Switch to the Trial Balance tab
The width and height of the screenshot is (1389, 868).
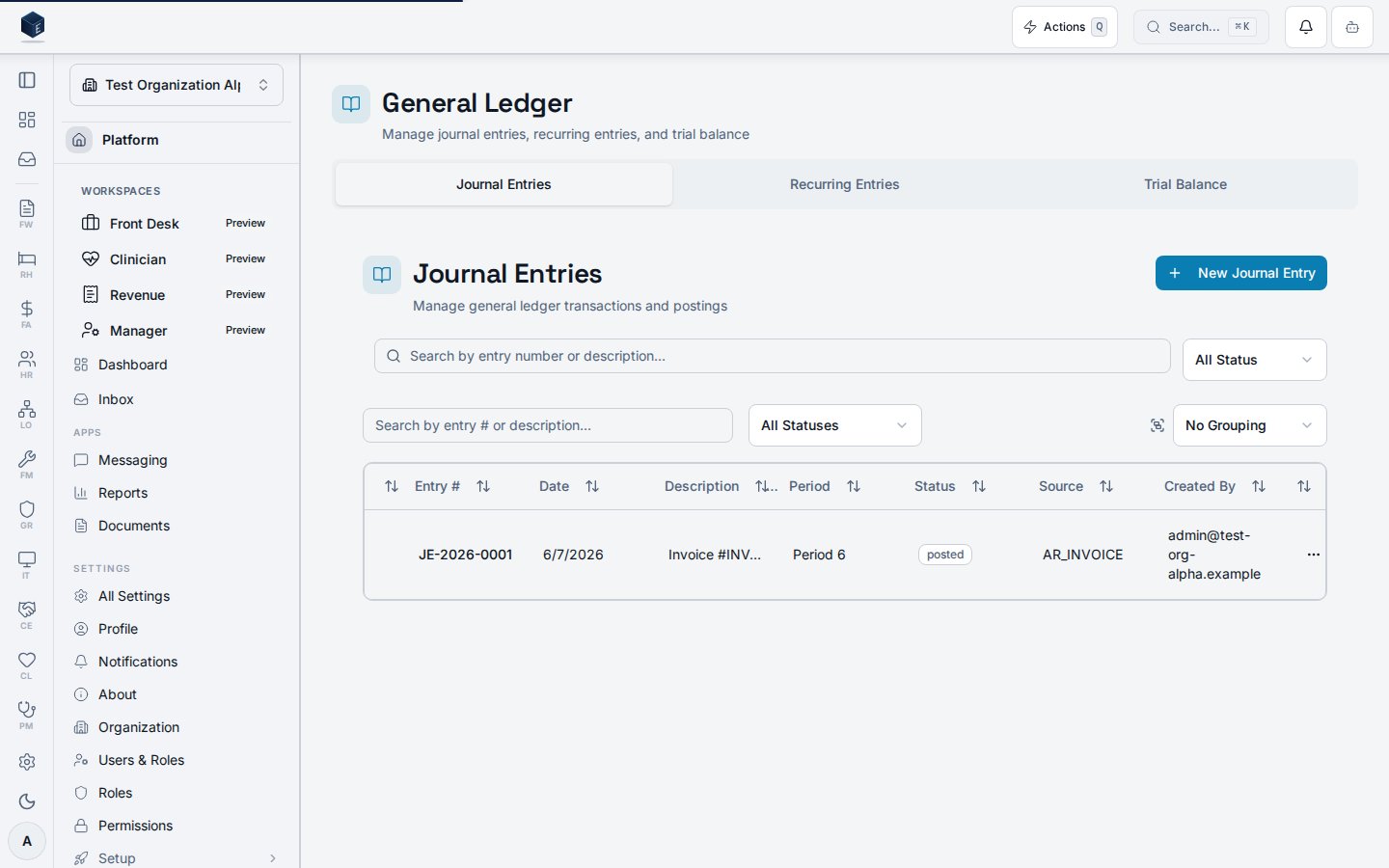[x=1185, y=184]
